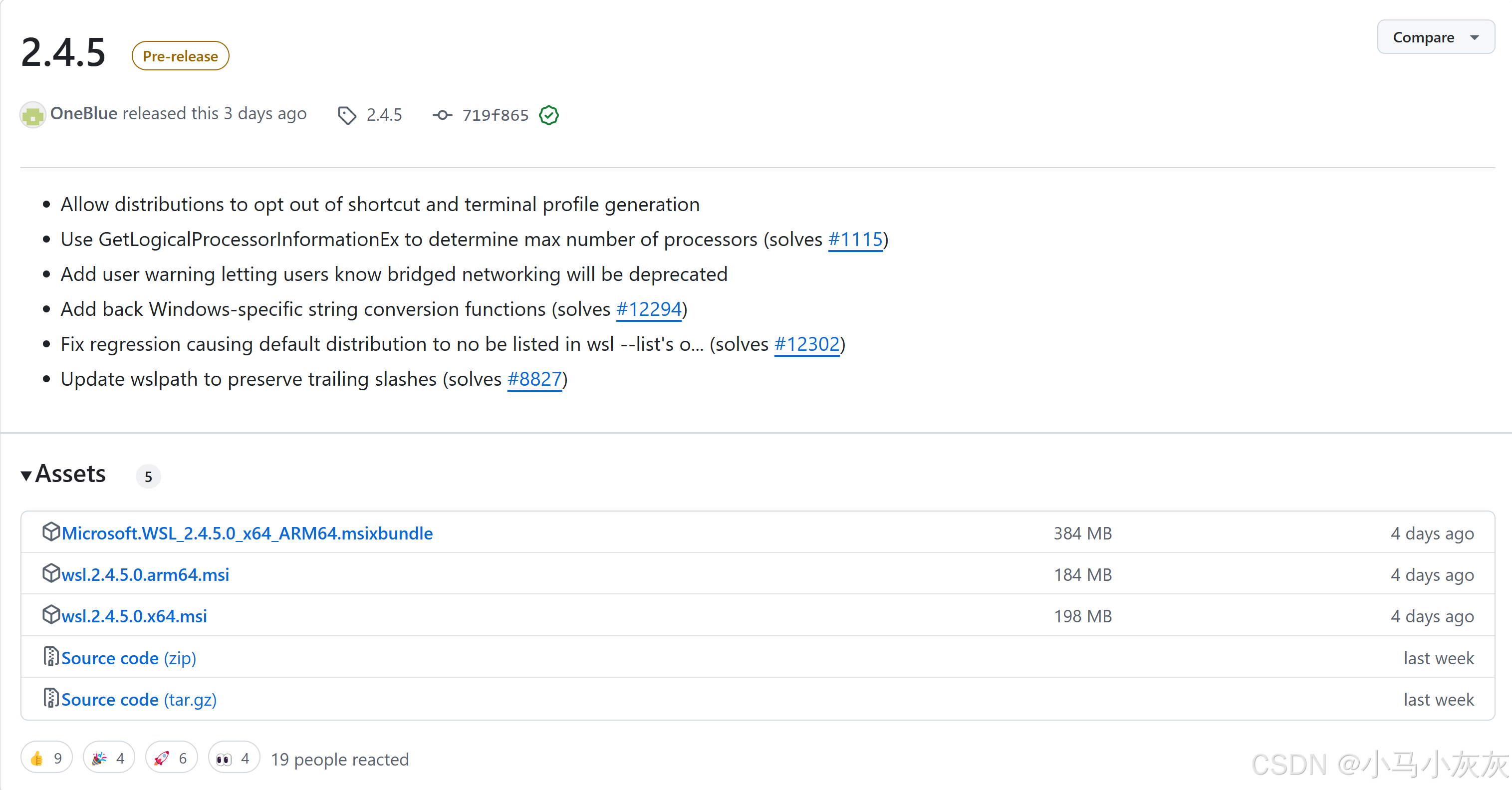Toggle the eyes reaction
The height and width of the screenshot is (790, 1512).
234,758
